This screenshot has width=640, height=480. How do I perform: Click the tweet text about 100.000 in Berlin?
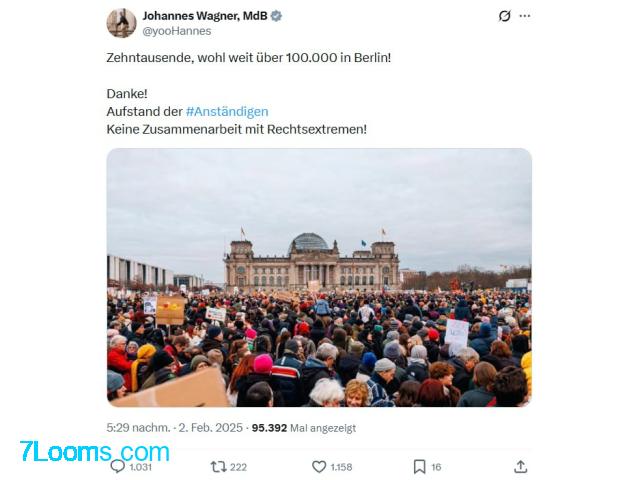(249, 58)
